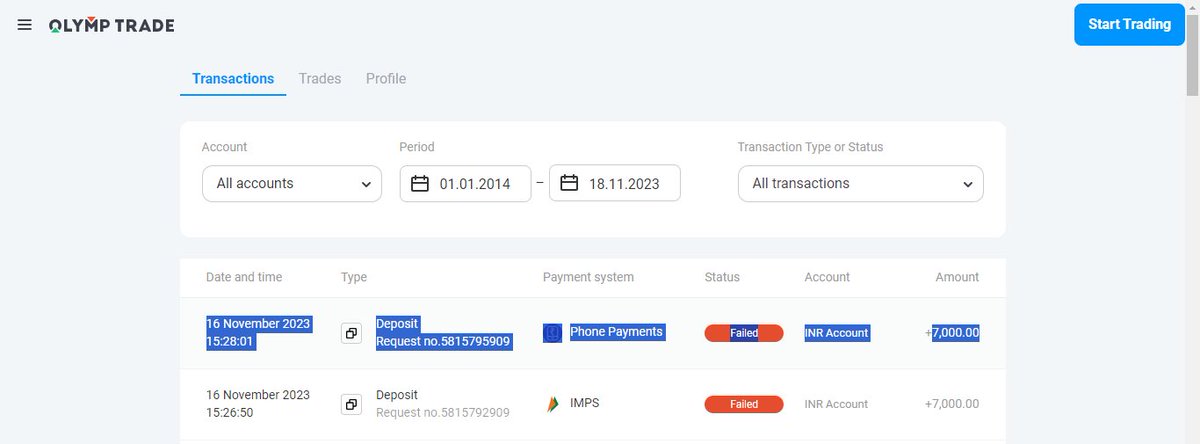The image size is (1200, 444).
Task: Click the Olymp Trade logo
Action: tap(111, 25)
